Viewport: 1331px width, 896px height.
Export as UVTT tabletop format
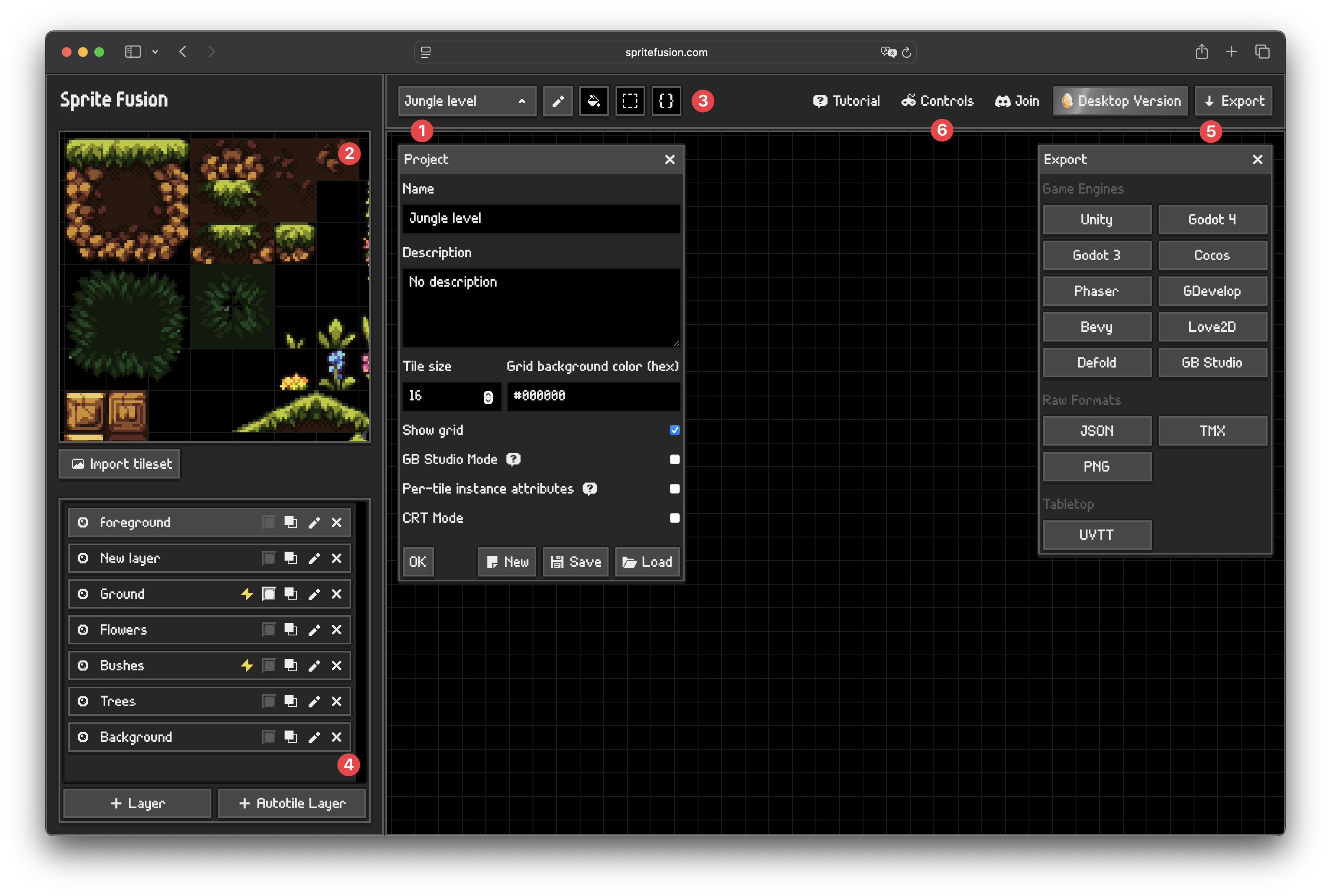pos(1097,535)
